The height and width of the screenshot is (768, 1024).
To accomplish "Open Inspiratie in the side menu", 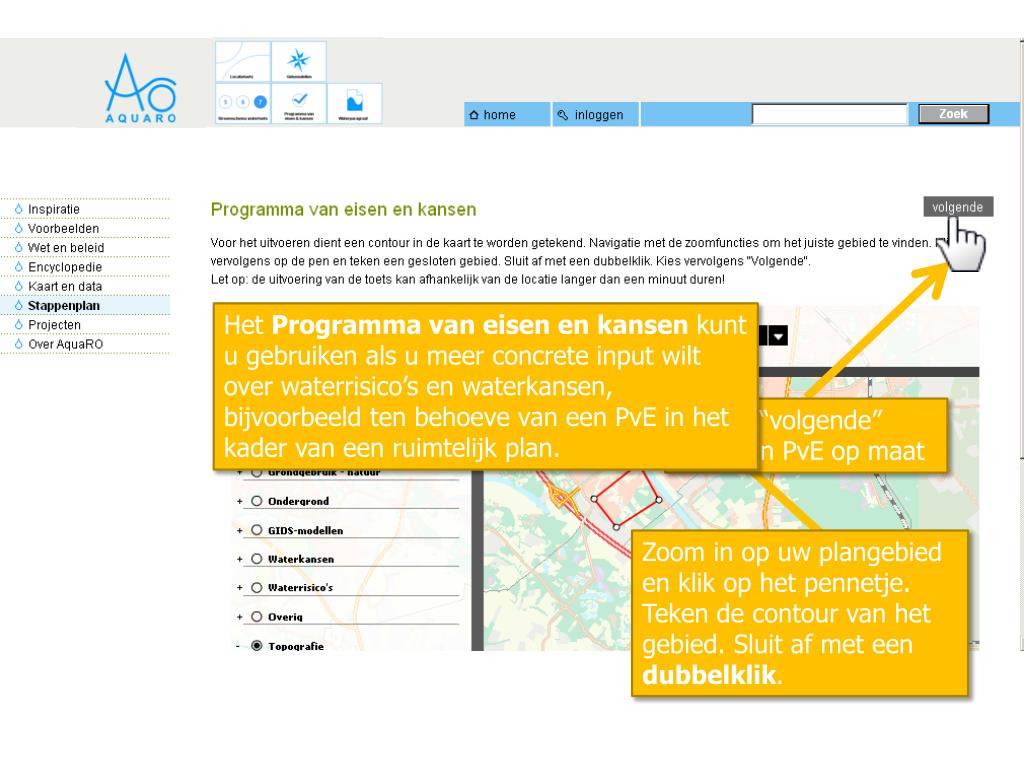I will (54, 209).
